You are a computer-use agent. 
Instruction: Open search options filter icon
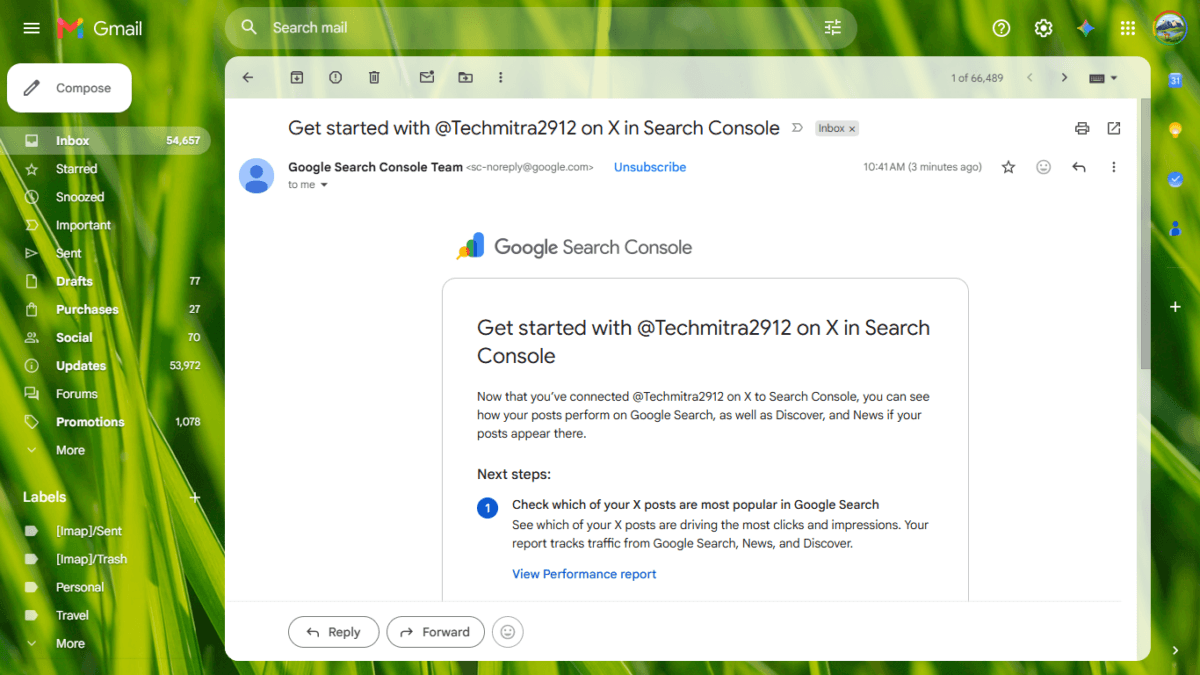[833, 28]
